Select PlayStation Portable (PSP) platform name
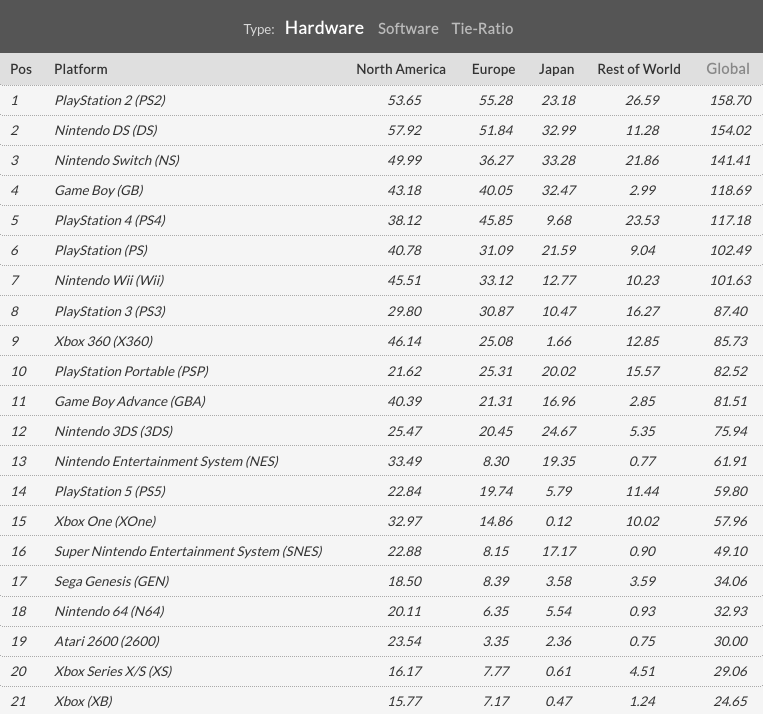 click(131, 371)
